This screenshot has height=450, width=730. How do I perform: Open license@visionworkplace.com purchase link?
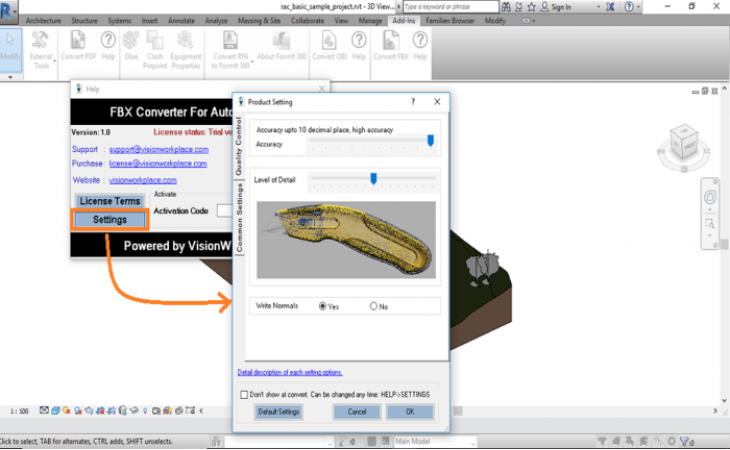[x=158, y=164]
